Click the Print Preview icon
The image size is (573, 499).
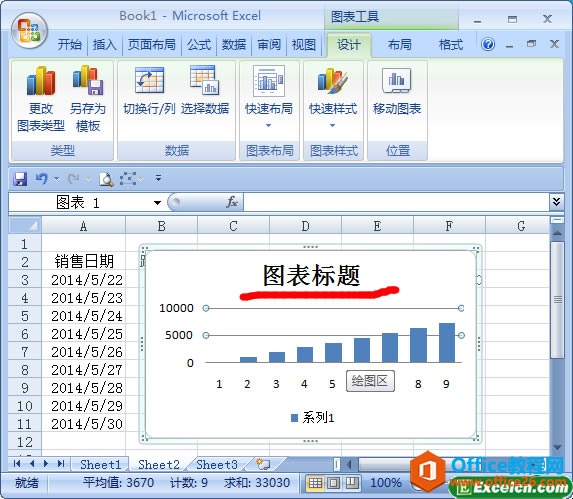pos(106,179)
